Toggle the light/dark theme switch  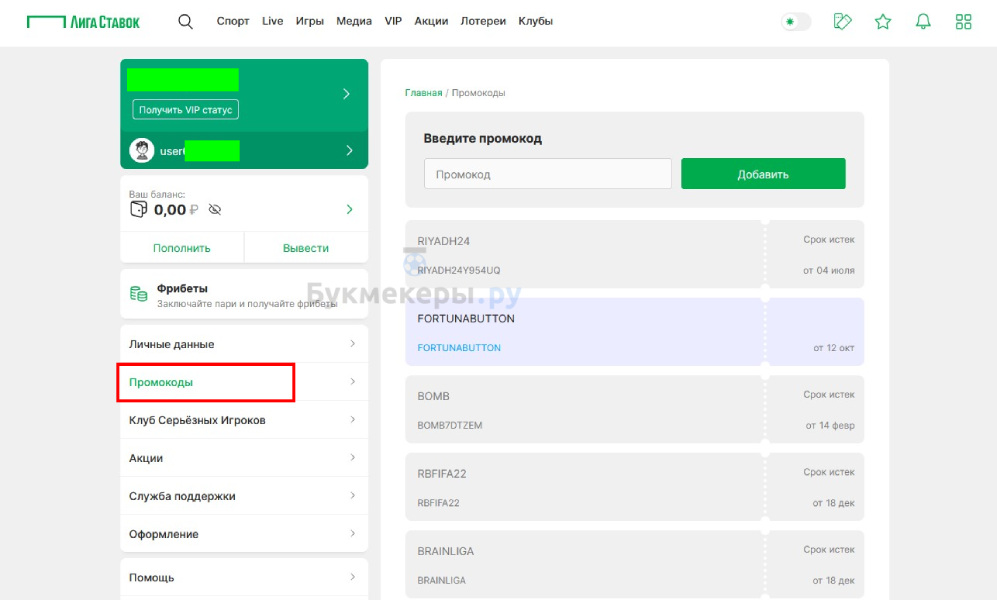point(796,21)
